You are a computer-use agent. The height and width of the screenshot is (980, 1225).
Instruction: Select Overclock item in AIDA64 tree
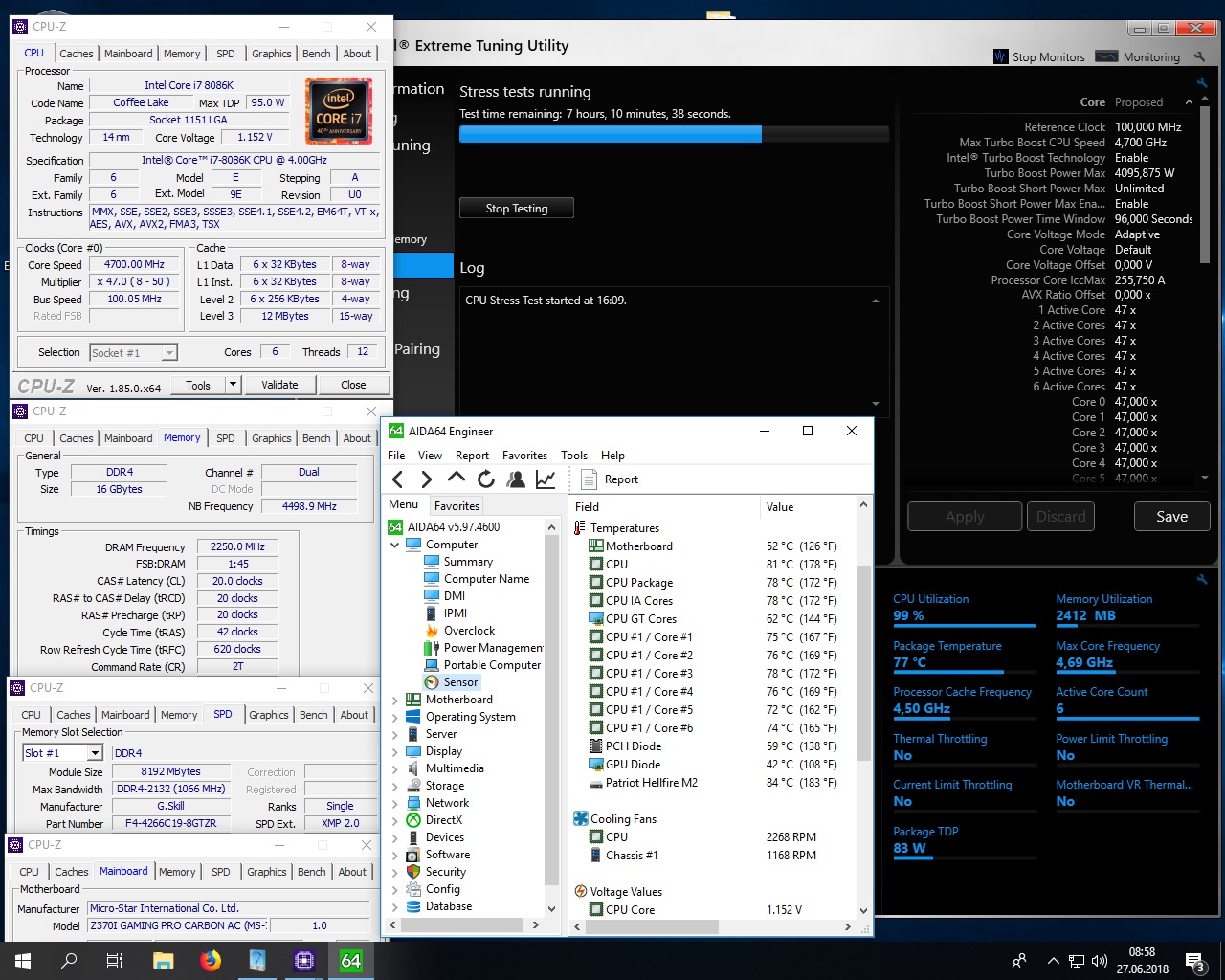(x=469, y=631)
